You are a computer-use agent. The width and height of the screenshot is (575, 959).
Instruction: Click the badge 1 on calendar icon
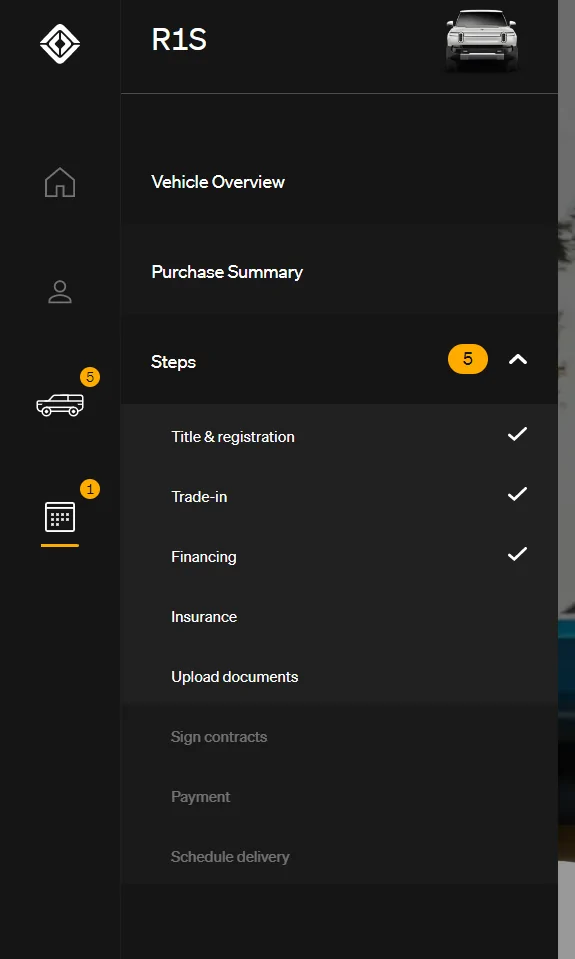click(x=90, y=489)
